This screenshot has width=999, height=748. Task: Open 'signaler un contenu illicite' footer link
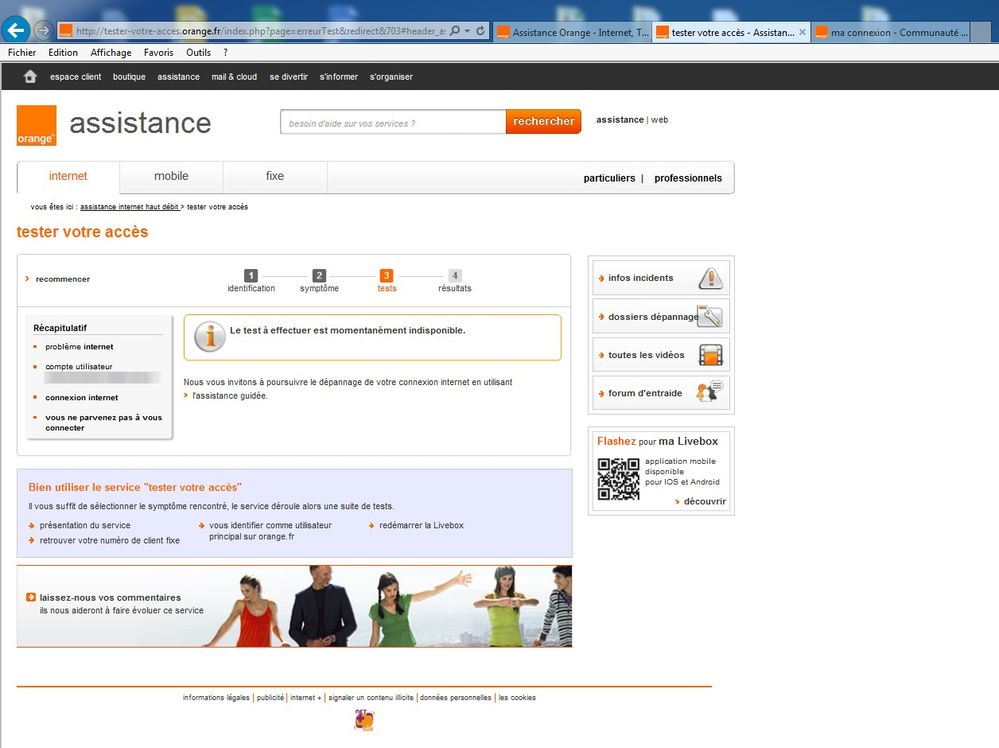(371, 698)
